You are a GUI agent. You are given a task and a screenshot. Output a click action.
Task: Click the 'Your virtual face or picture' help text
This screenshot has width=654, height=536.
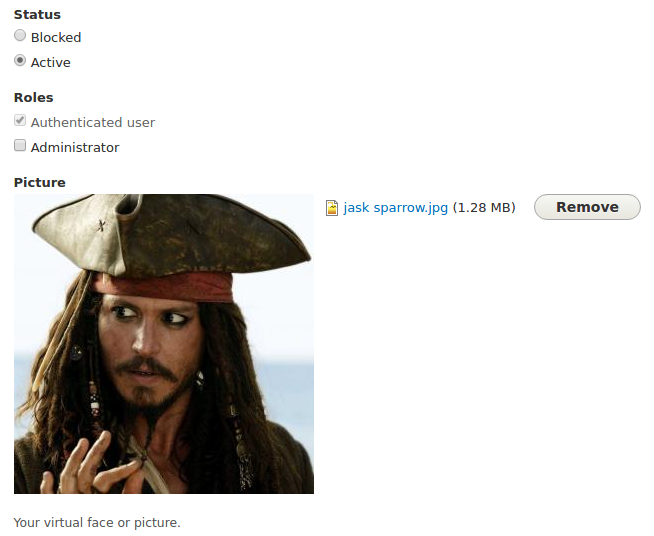click(x=97, y=523)
